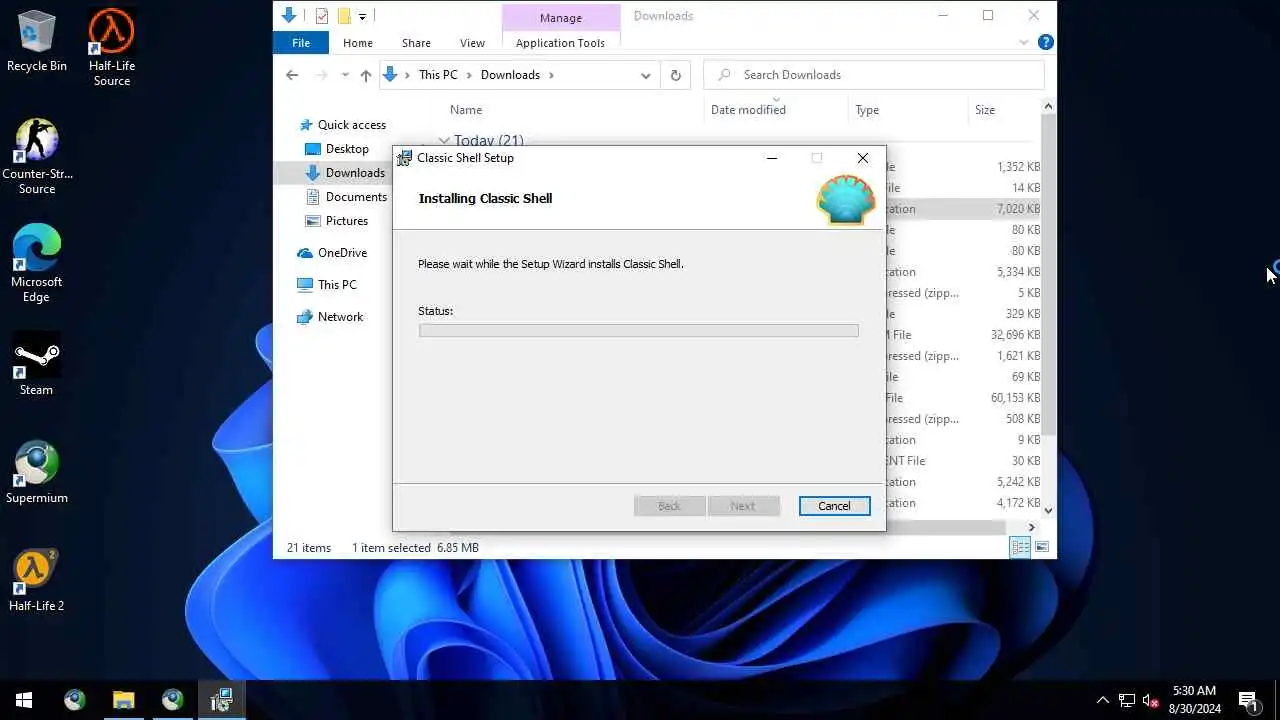
Task: Switch to details view in Explorer
Action: (x=1020, y=547)
